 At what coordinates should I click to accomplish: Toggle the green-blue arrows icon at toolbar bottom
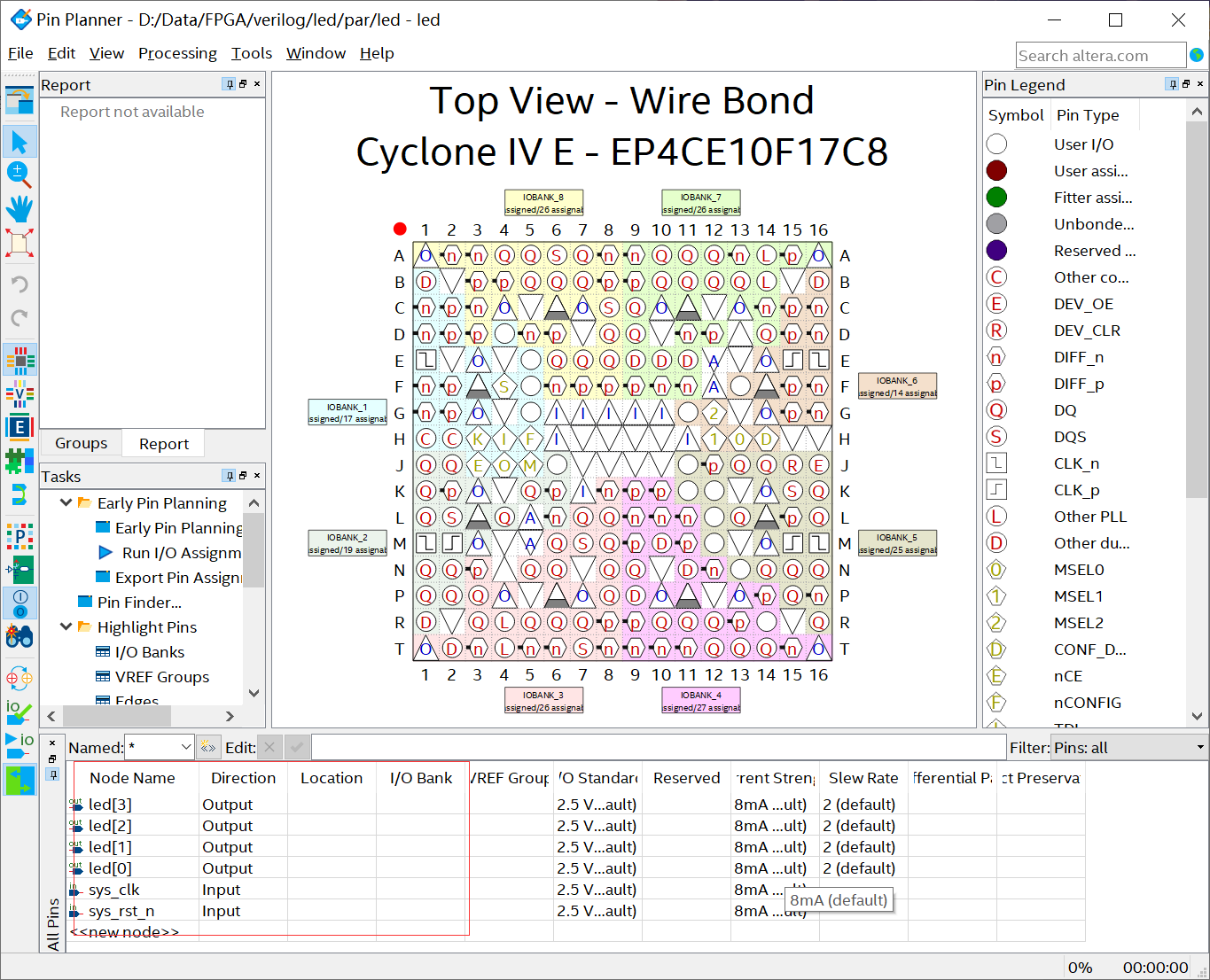click(20, 780)
